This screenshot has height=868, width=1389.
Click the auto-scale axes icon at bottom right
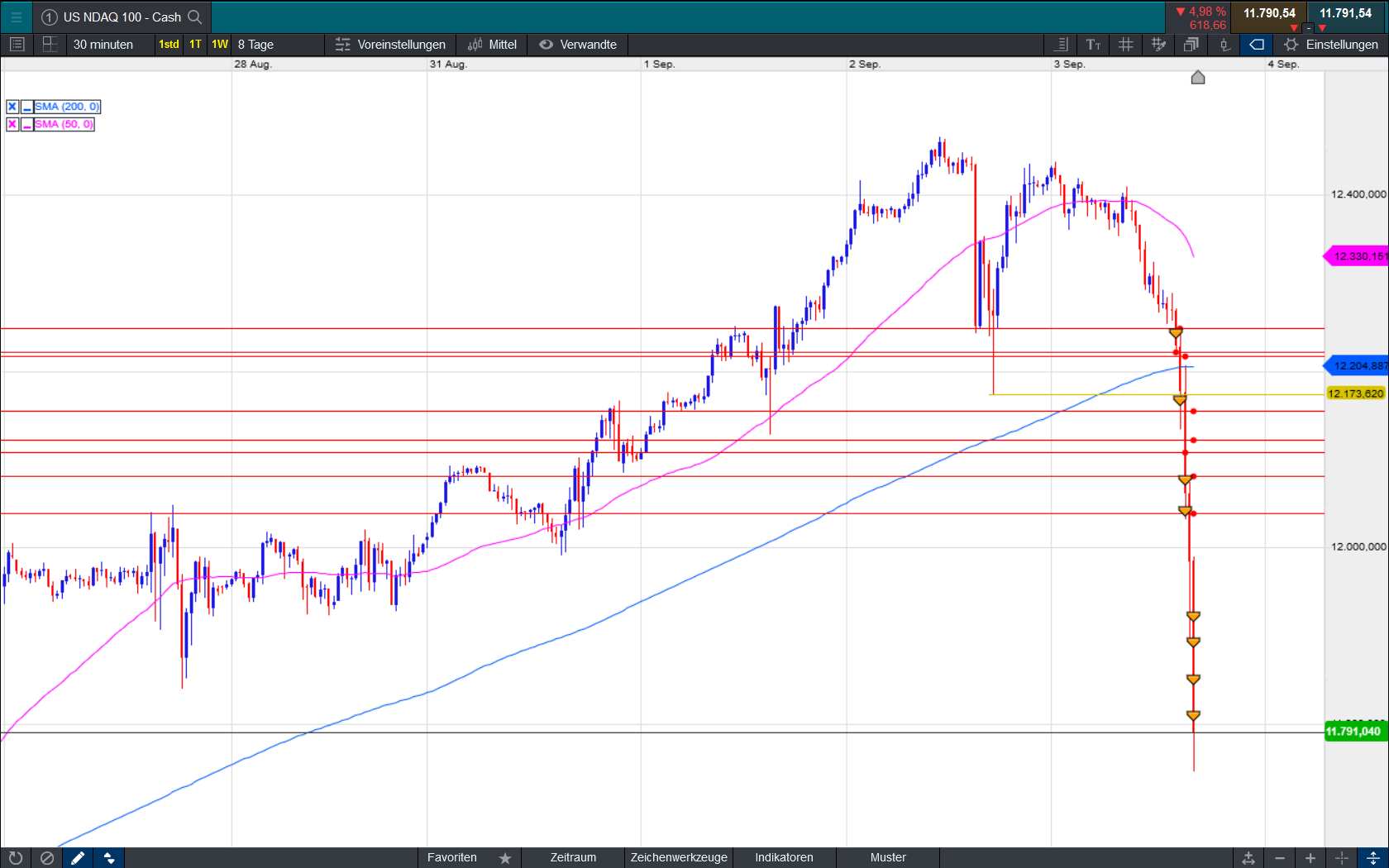[1248, 858]
